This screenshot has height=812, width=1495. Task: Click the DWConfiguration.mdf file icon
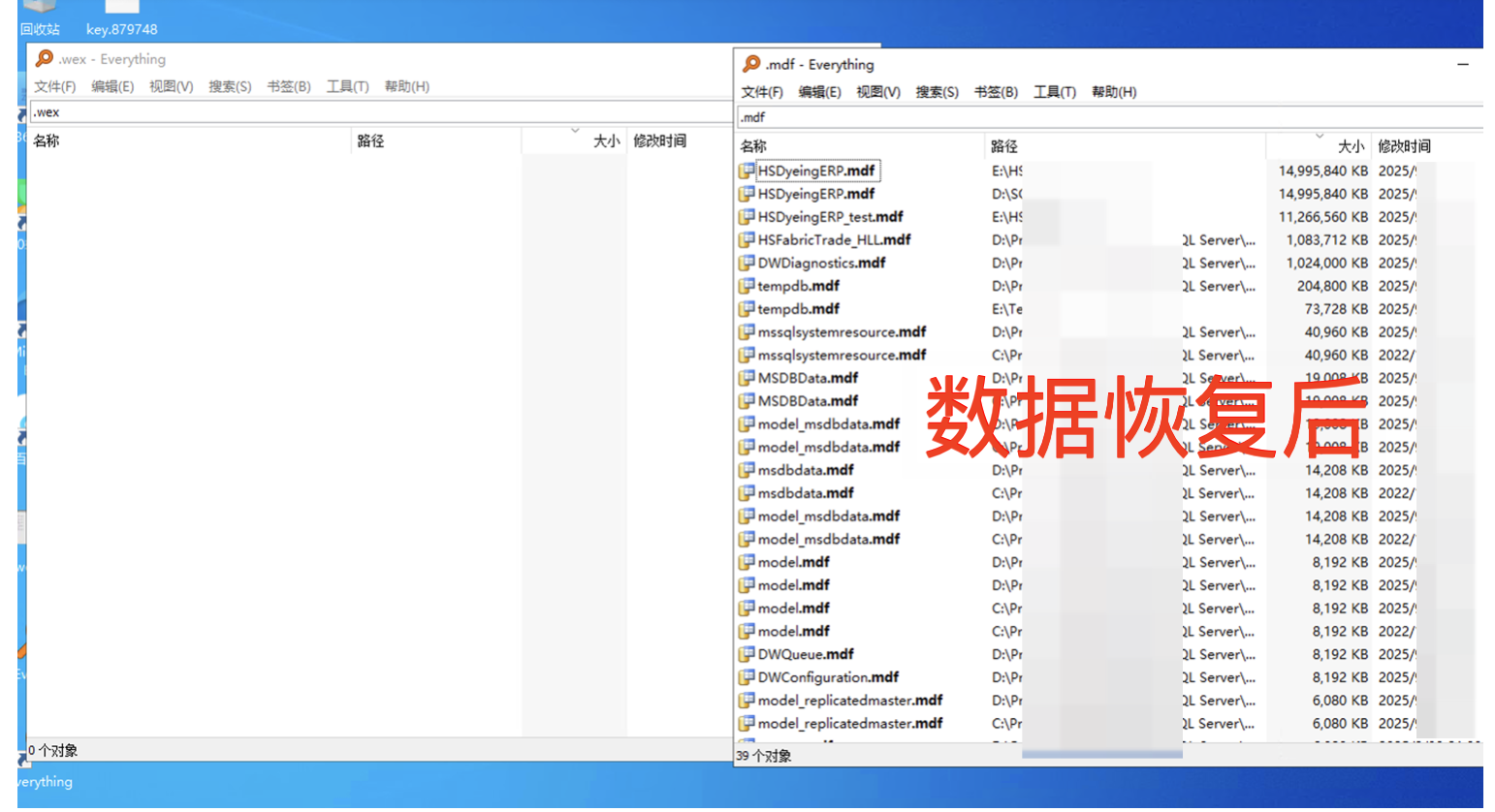[747, 678]
